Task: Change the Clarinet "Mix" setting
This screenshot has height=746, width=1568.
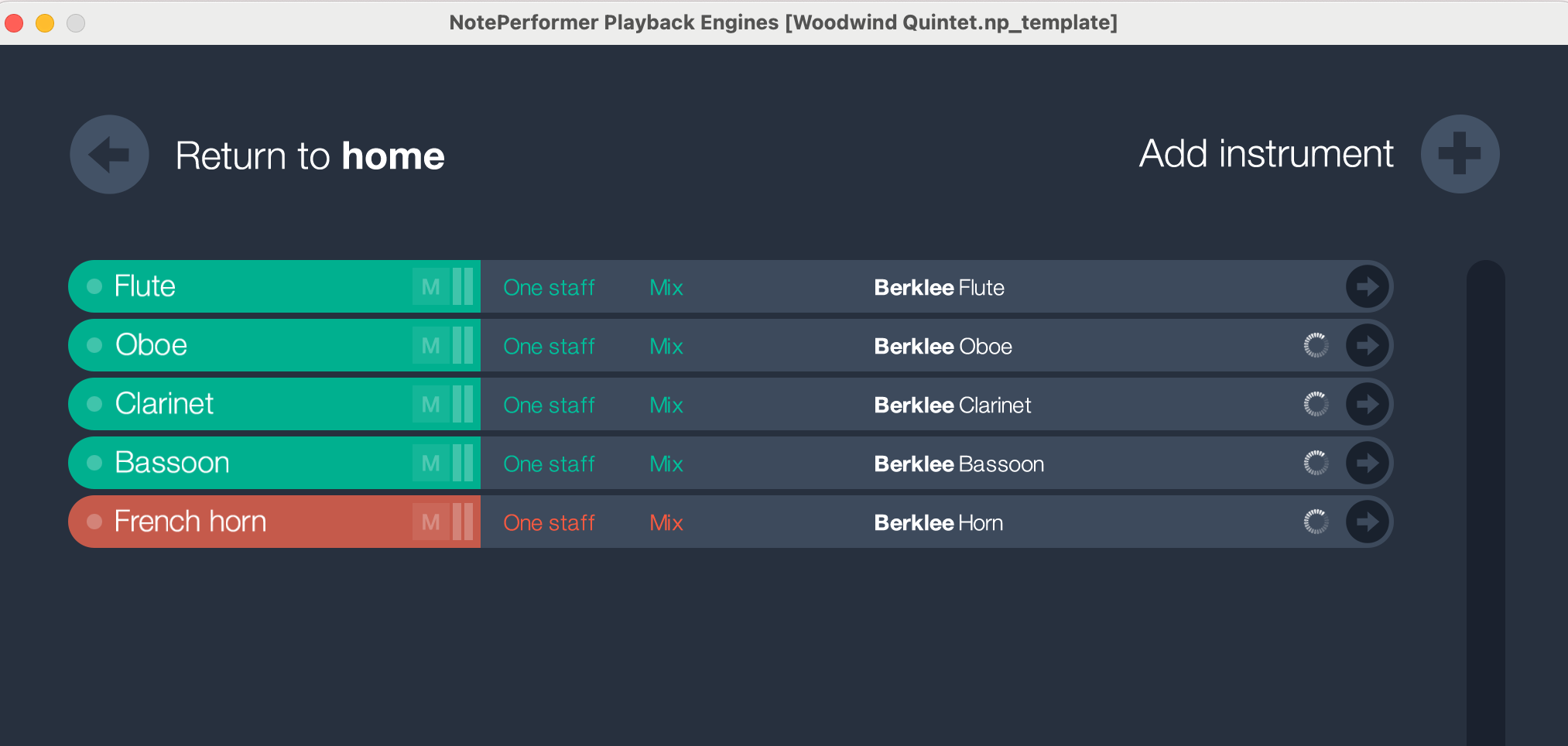Action: coord(666,406)
